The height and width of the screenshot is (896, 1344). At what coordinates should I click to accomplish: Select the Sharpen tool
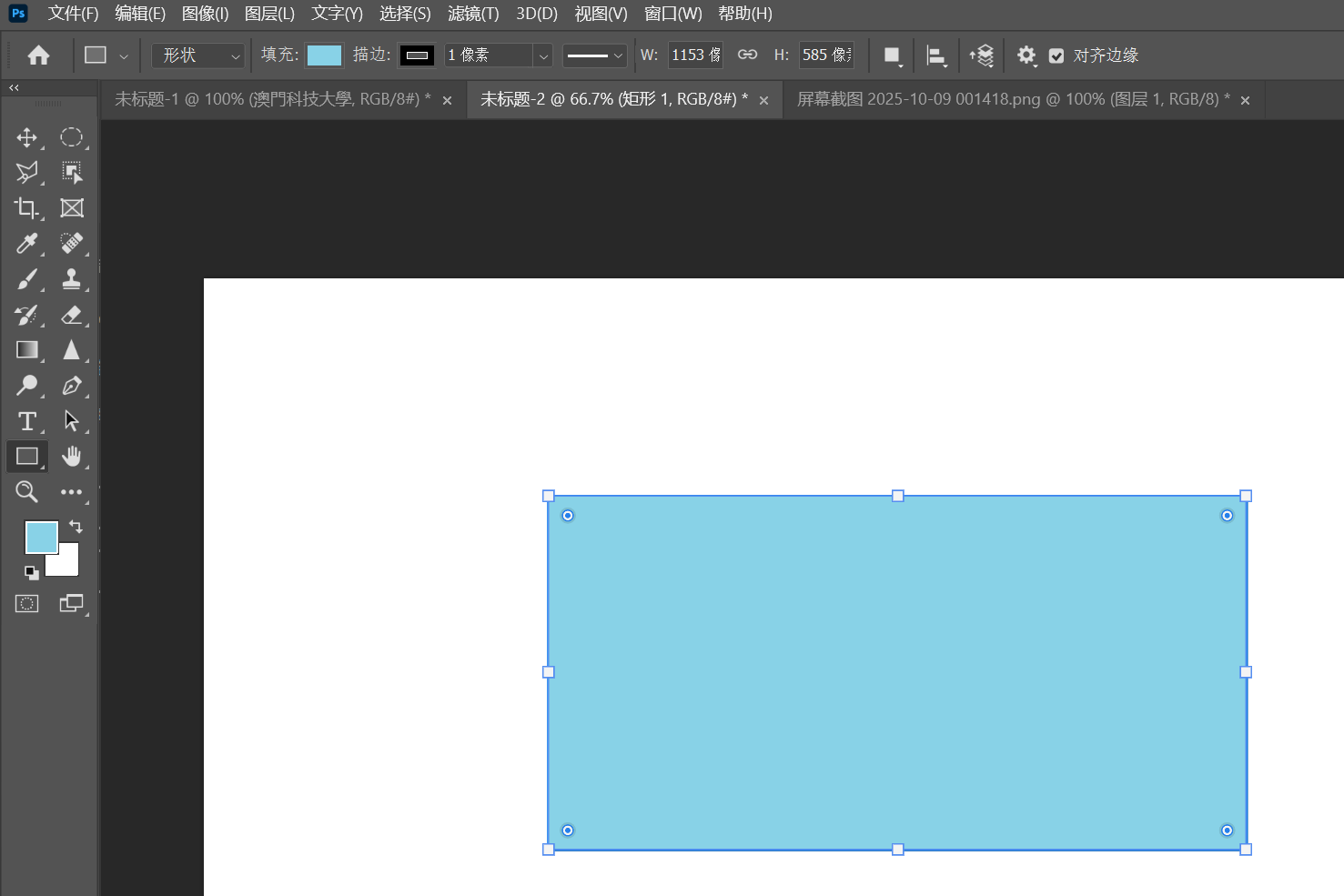click(72, 350)
